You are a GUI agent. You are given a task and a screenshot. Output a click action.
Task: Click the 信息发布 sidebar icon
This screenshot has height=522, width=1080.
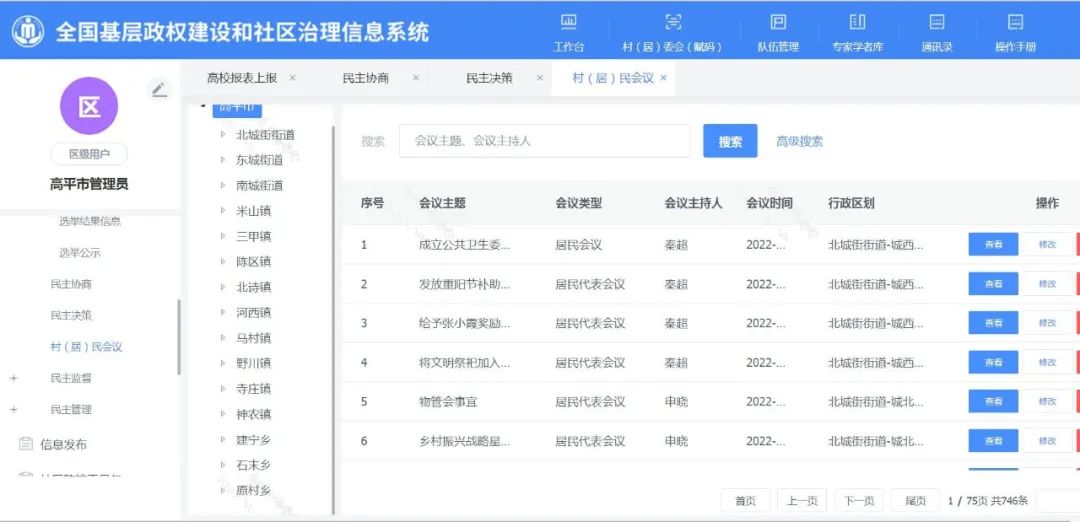point(26,445)
